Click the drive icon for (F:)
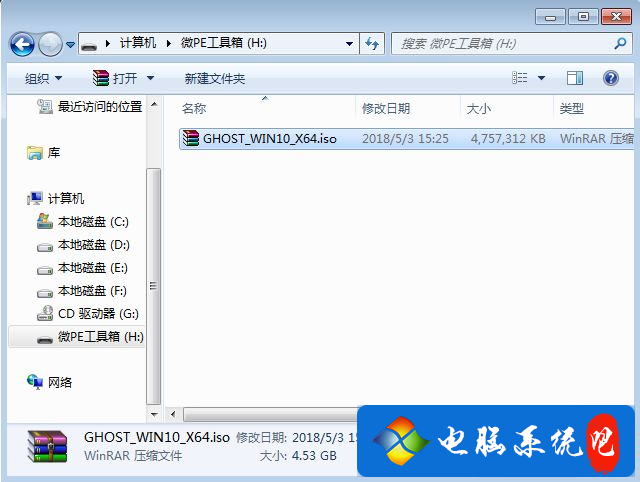640x482 pixels. [44, 293]
